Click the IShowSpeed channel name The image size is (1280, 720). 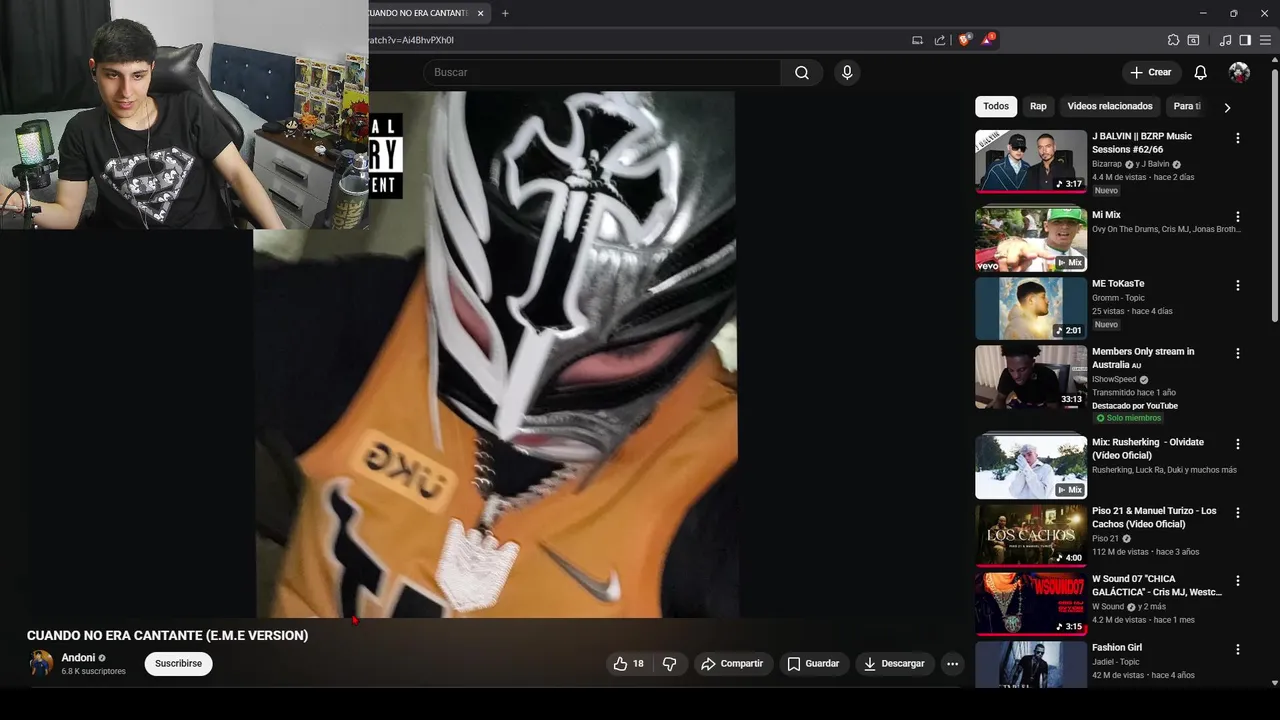pos(1114,379)
